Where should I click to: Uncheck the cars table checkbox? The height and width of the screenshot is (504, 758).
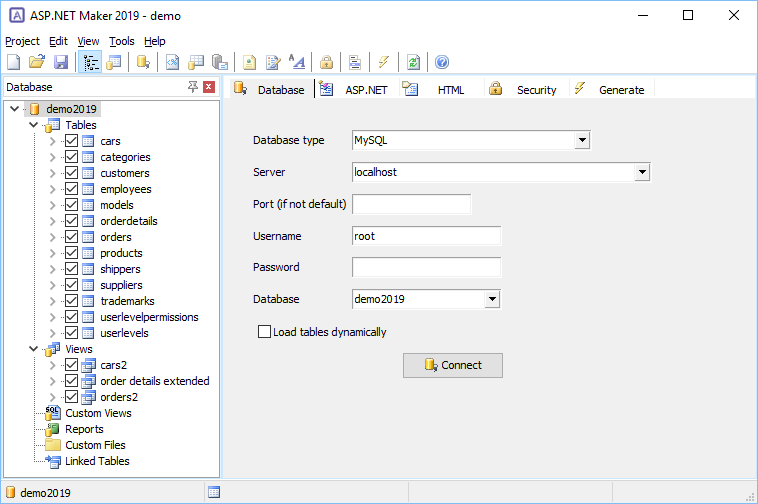[x=72, y=141]
